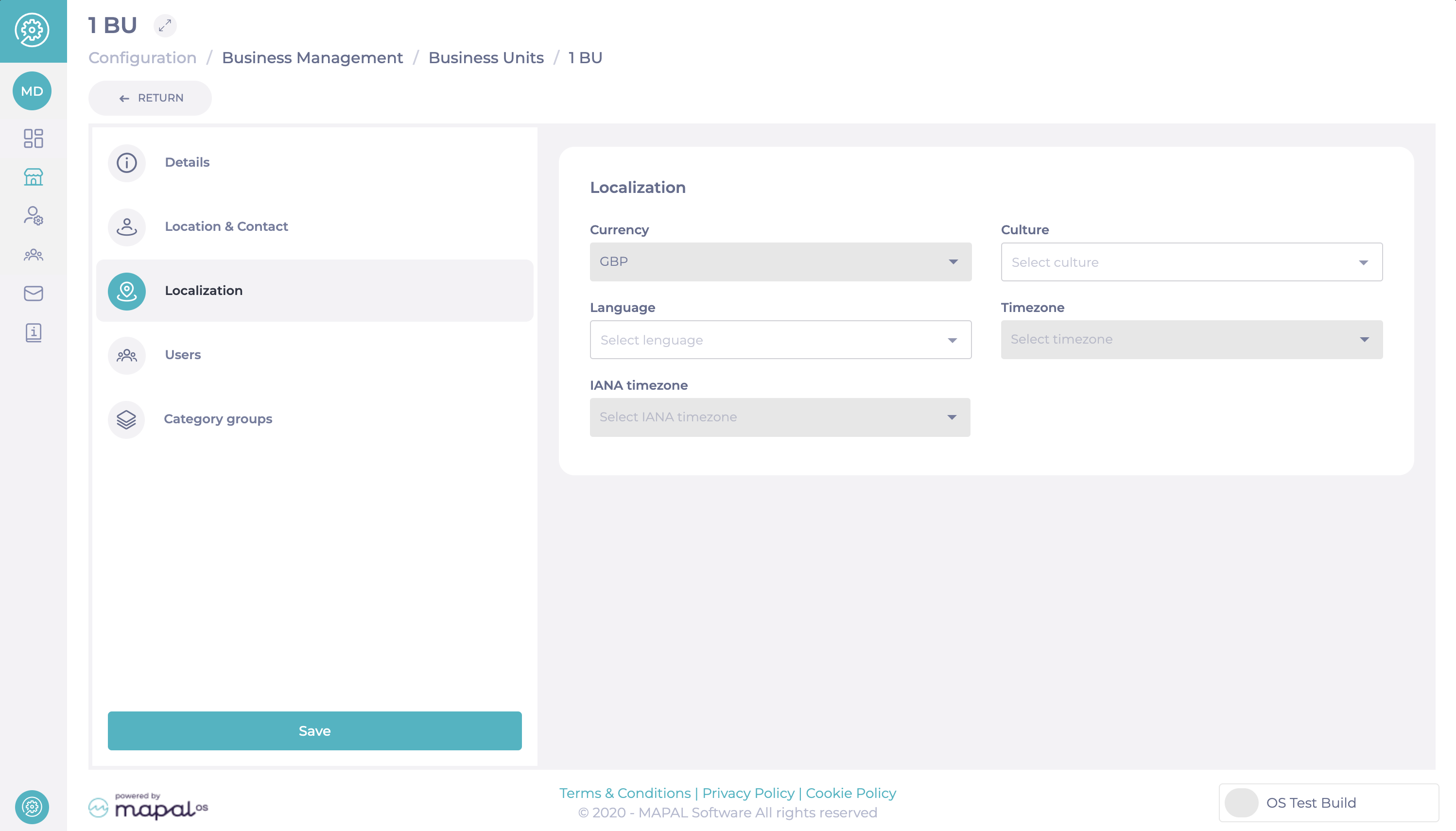Screen dimensions: 1456x831
Task: Click the Localization map pin icon
Action: (x=127, y=291)
